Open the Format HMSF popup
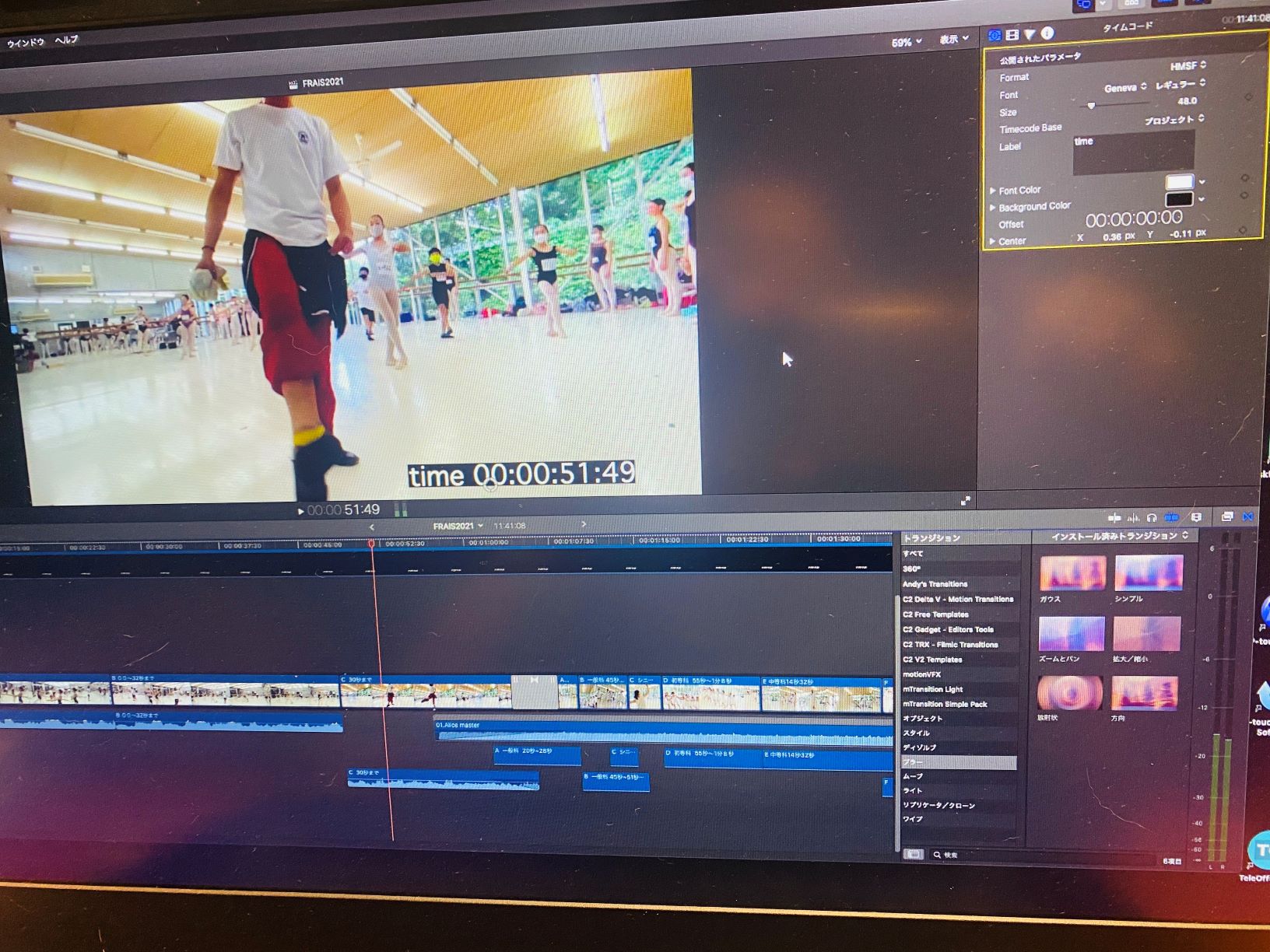1270x952 pixels. click(x=1188, y=65)
